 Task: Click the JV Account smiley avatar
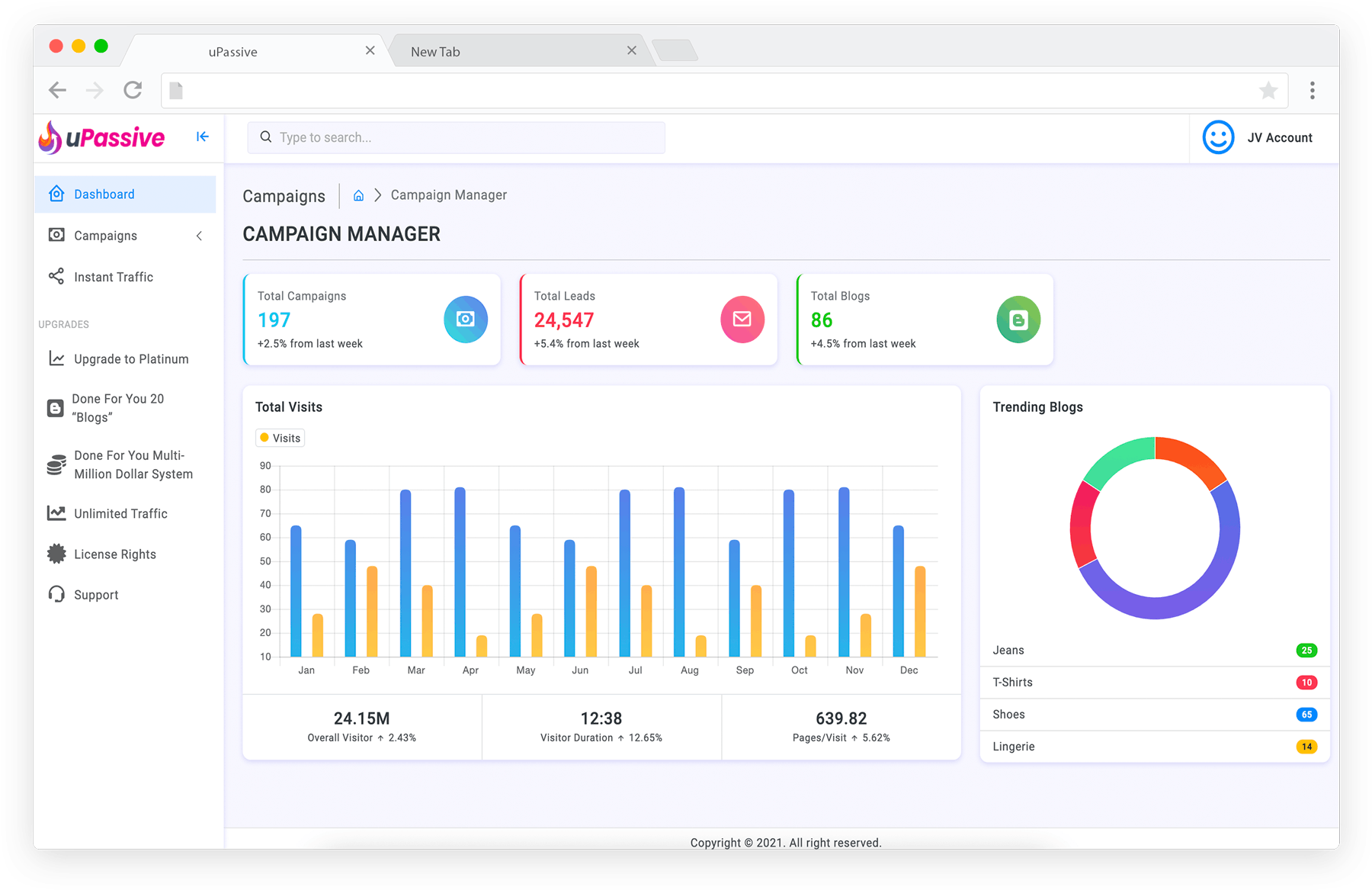(x=1217, y=138)
